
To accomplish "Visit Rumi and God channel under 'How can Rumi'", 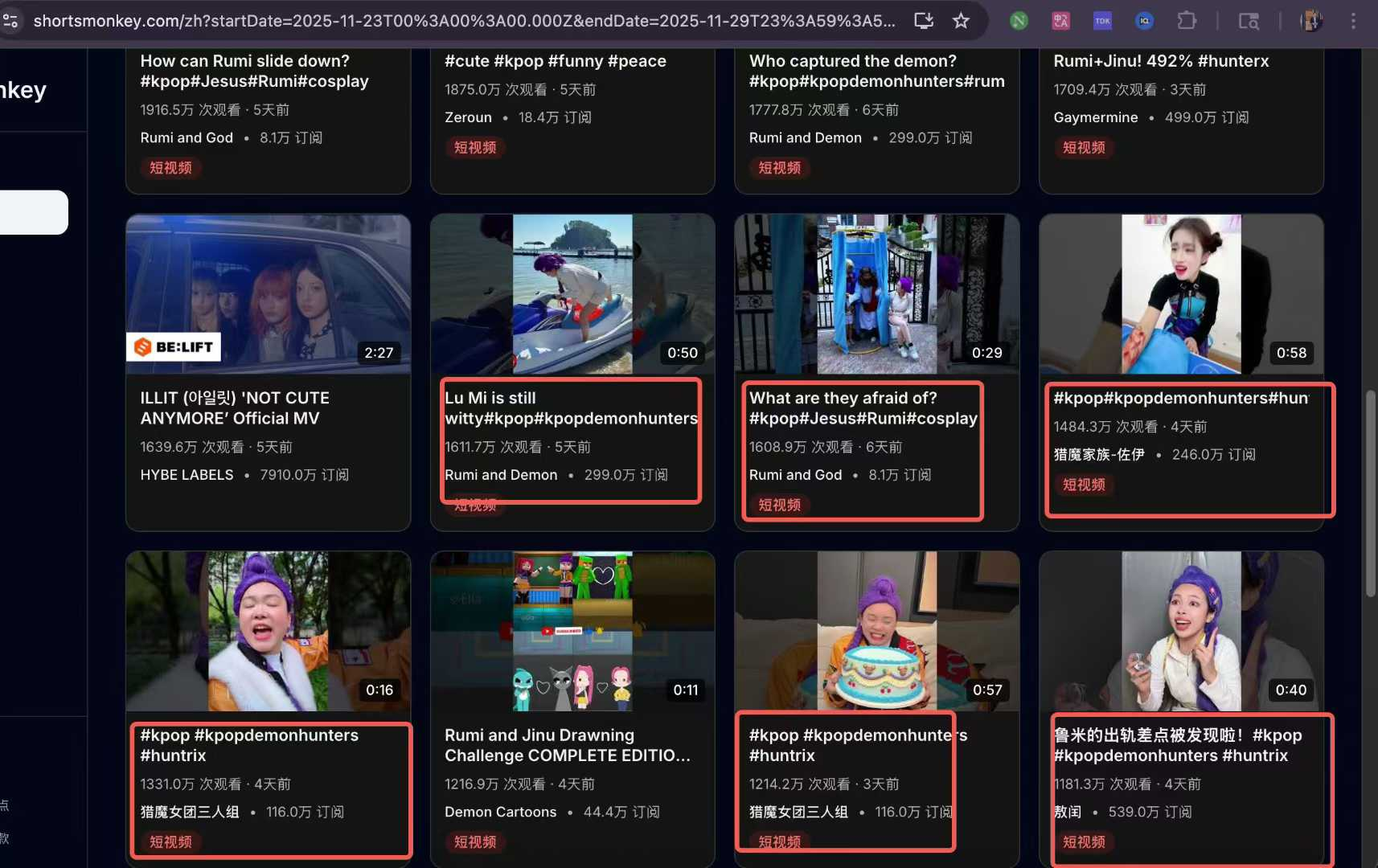I will click(x=187, y=137).
